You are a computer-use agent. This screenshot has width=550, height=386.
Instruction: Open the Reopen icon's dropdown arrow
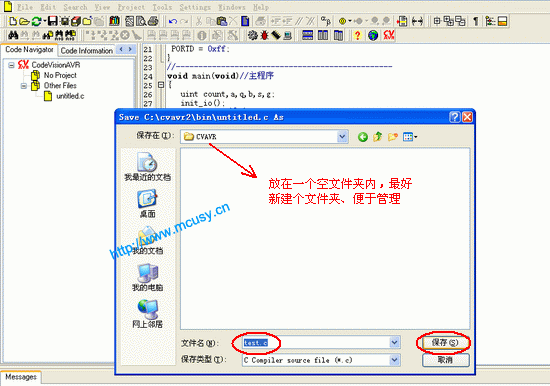(45, 21)
